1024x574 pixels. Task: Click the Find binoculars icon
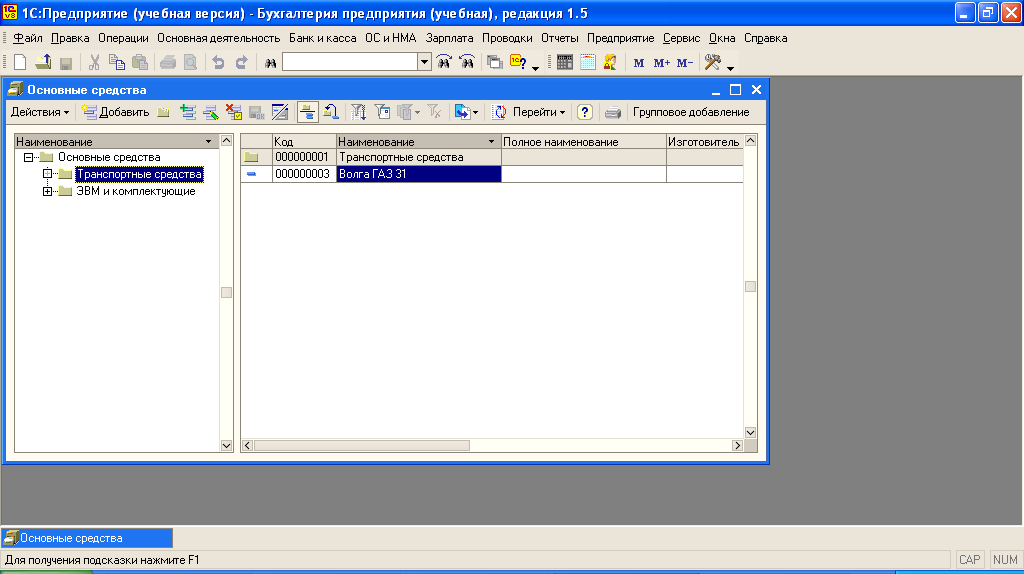(270, 63)
